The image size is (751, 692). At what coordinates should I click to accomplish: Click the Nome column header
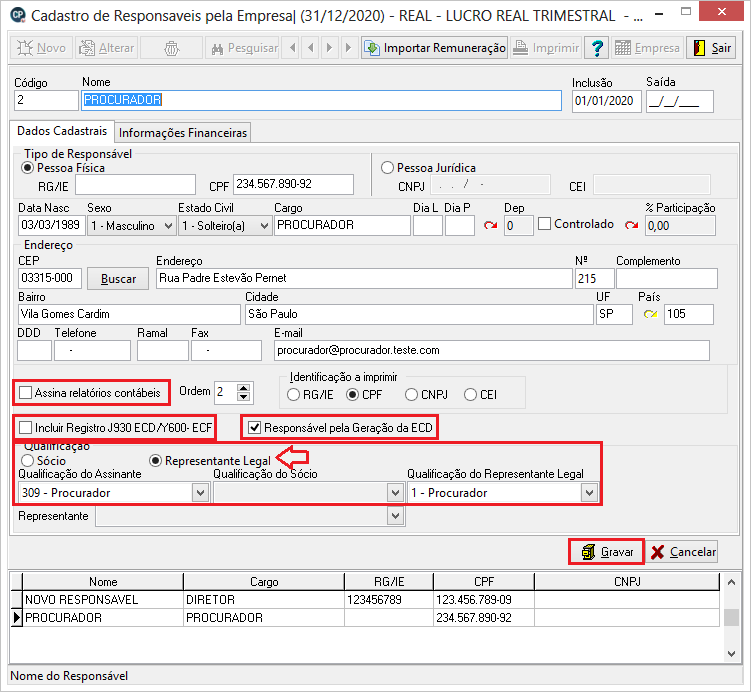pyautogui.click(x=103, y=582)
